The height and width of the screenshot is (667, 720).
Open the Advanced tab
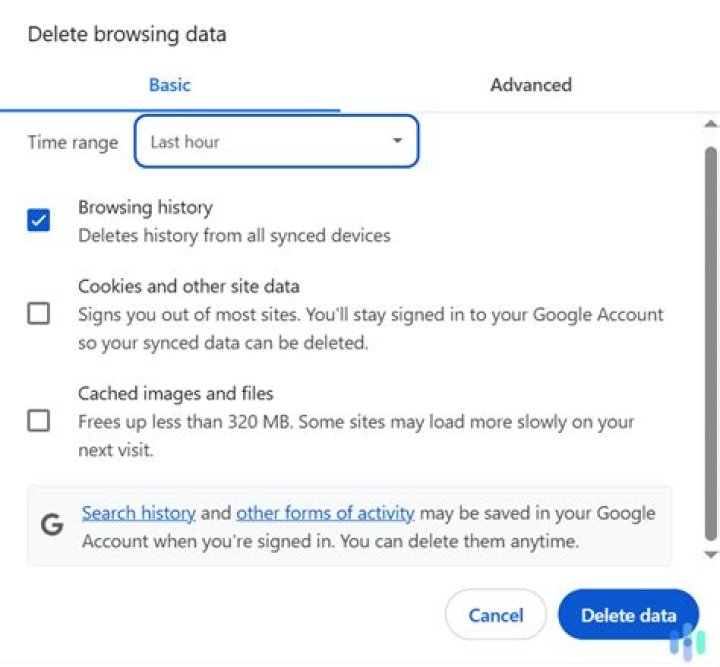pyautogui.click(x=530, y=85)
